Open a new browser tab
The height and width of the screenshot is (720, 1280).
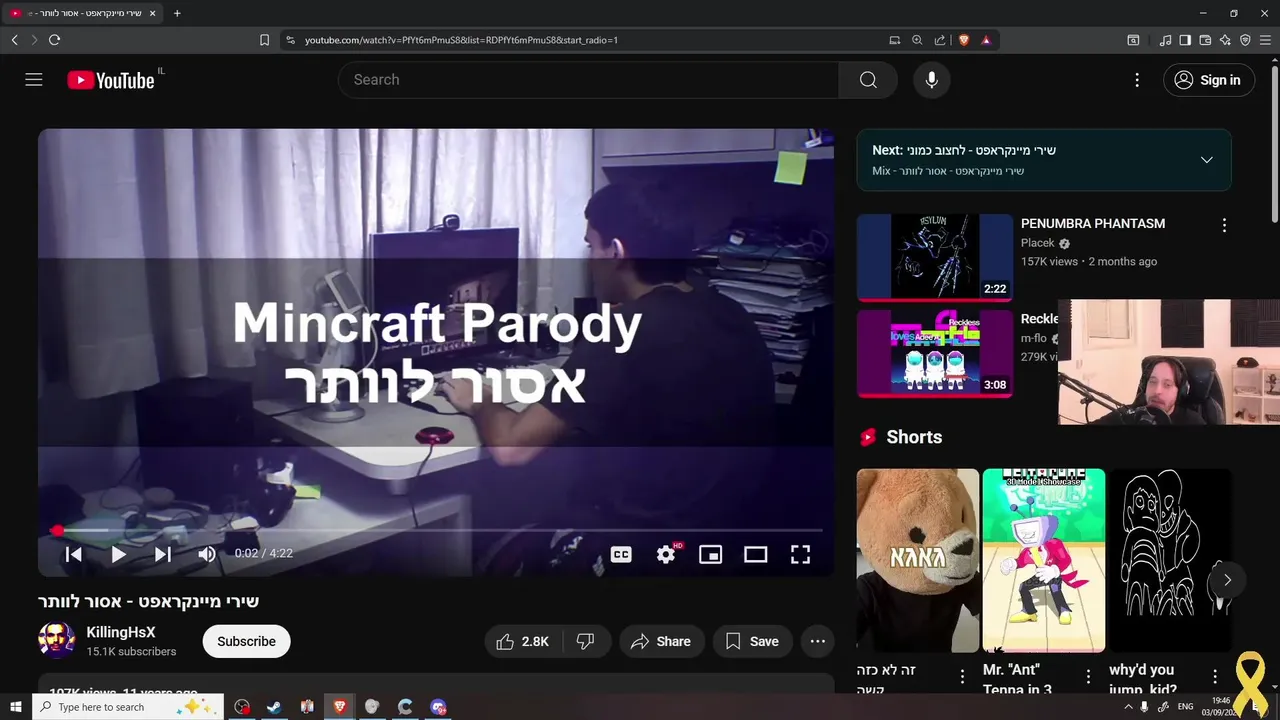[177, 13]
